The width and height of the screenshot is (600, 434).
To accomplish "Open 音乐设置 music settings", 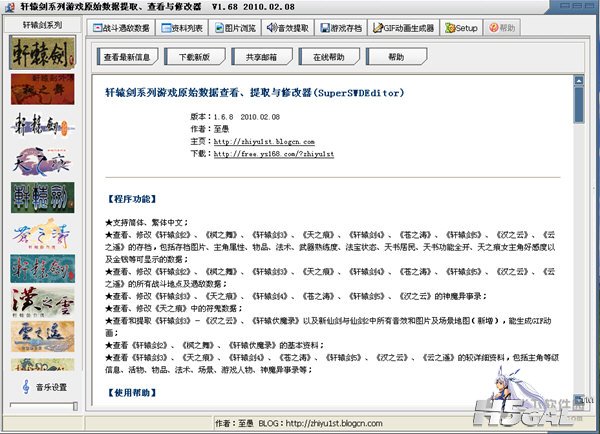I will 51,387.
